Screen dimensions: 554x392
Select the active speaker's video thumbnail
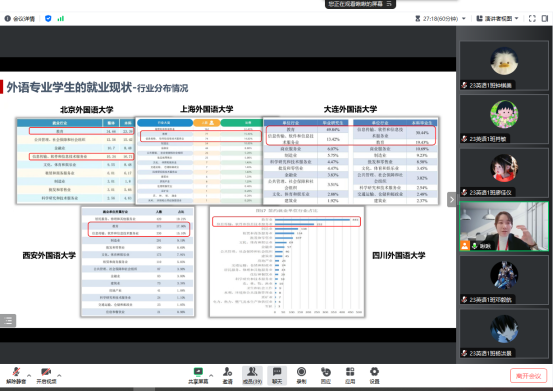click(504, 227)
